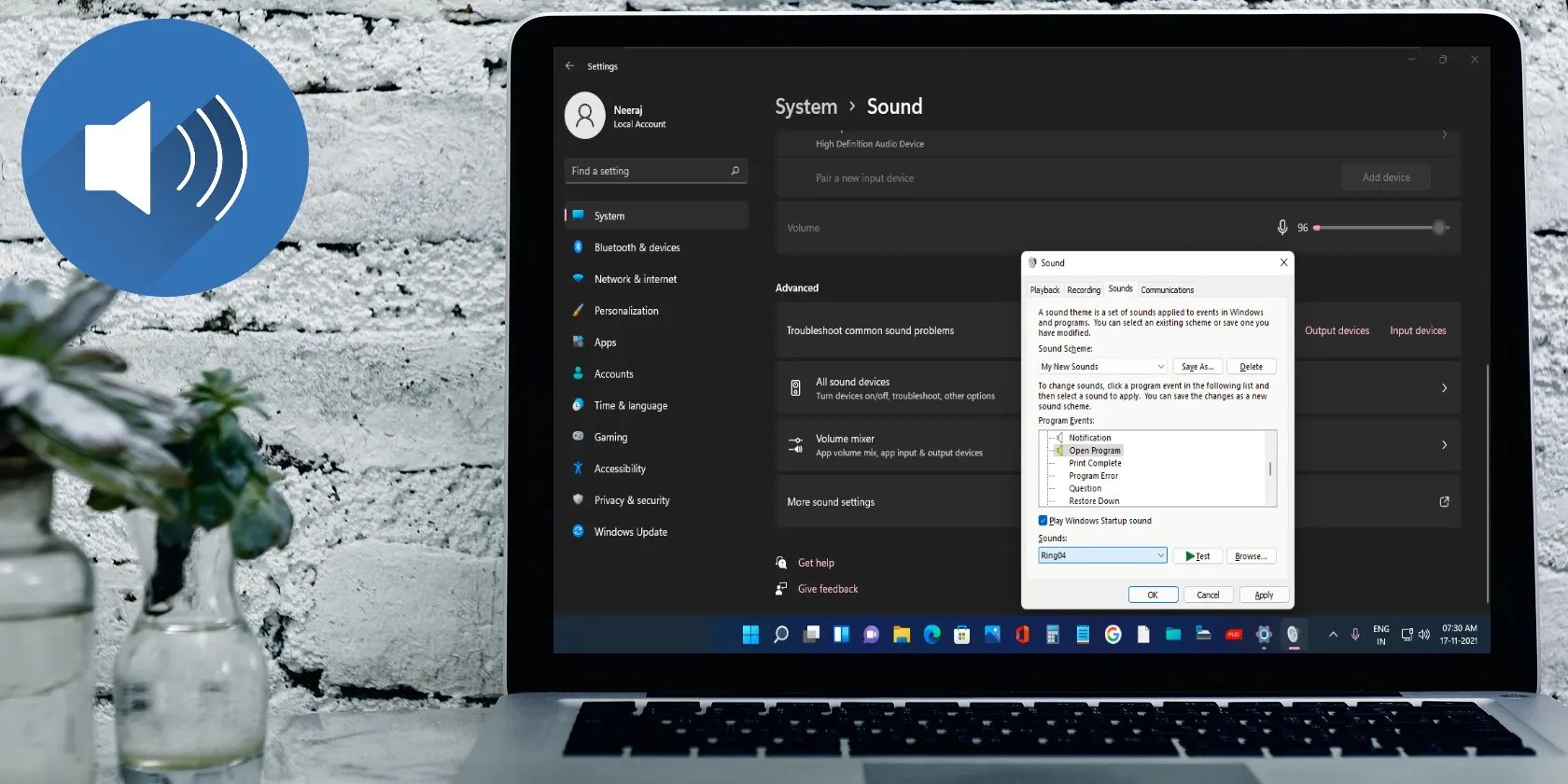Viewport: 1568px width, 784px height.
Task: Select the Sounds tab
Action: coord(1120,289)
